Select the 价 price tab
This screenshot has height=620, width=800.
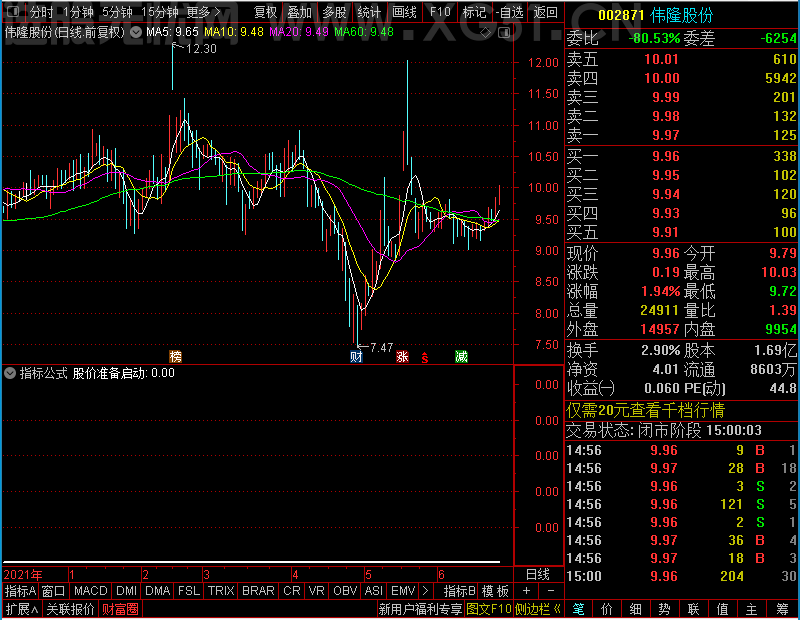coord(607,609)
